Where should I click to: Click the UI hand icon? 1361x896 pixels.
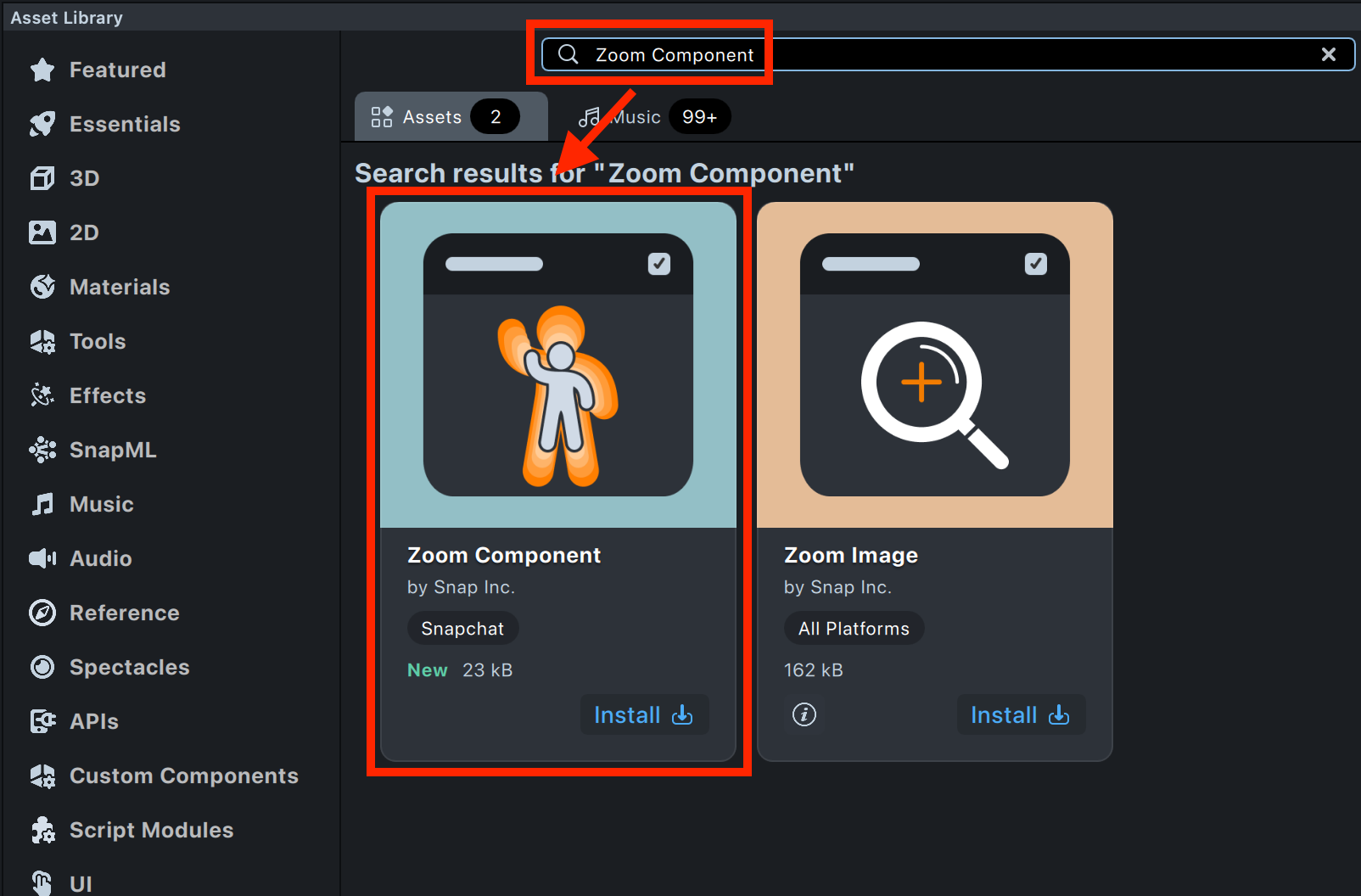42,883
